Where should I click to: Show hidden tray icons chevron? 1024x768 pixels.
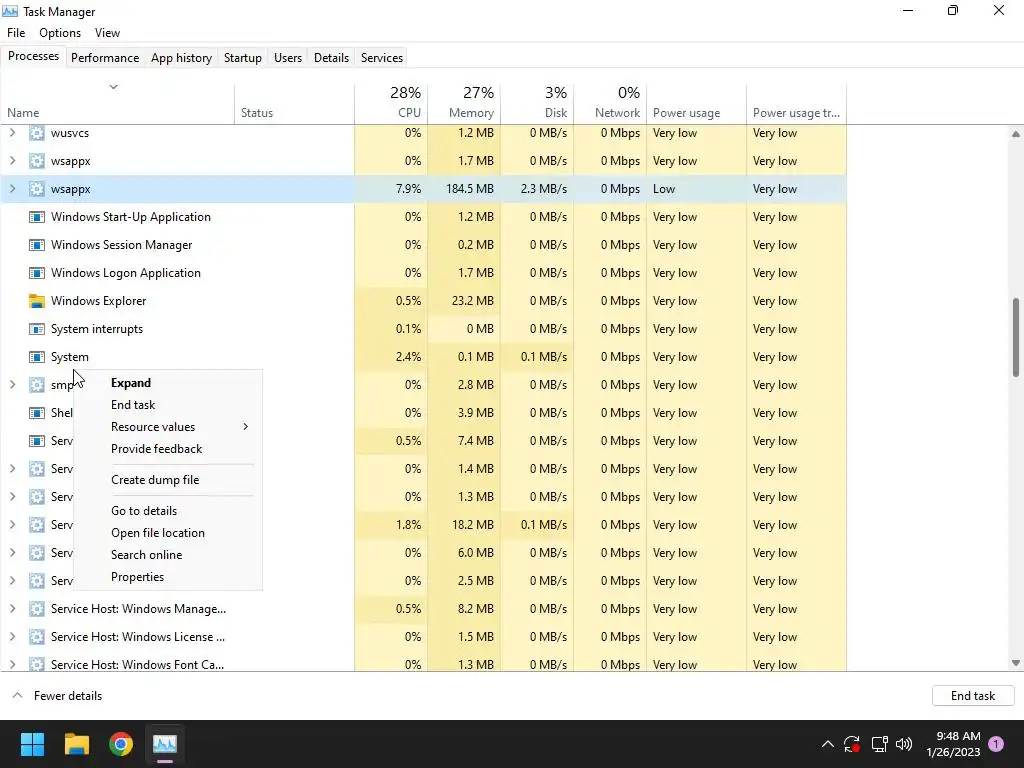(x=827, y=744)
